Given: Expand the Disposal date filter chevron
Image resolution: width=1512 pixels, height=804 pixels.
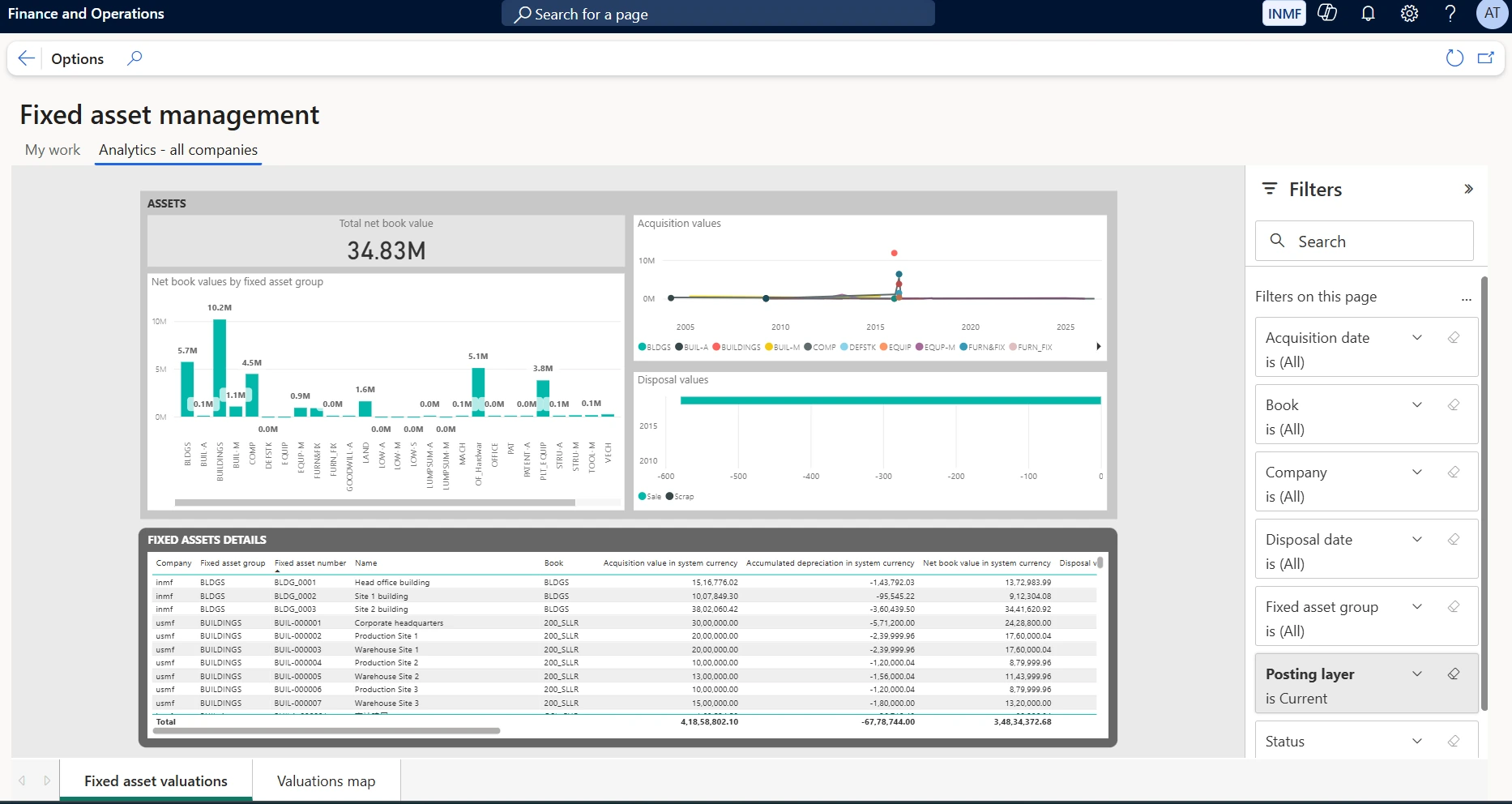Looking at the screenshot, I should pyautogui.click(x=1417, y=539).
